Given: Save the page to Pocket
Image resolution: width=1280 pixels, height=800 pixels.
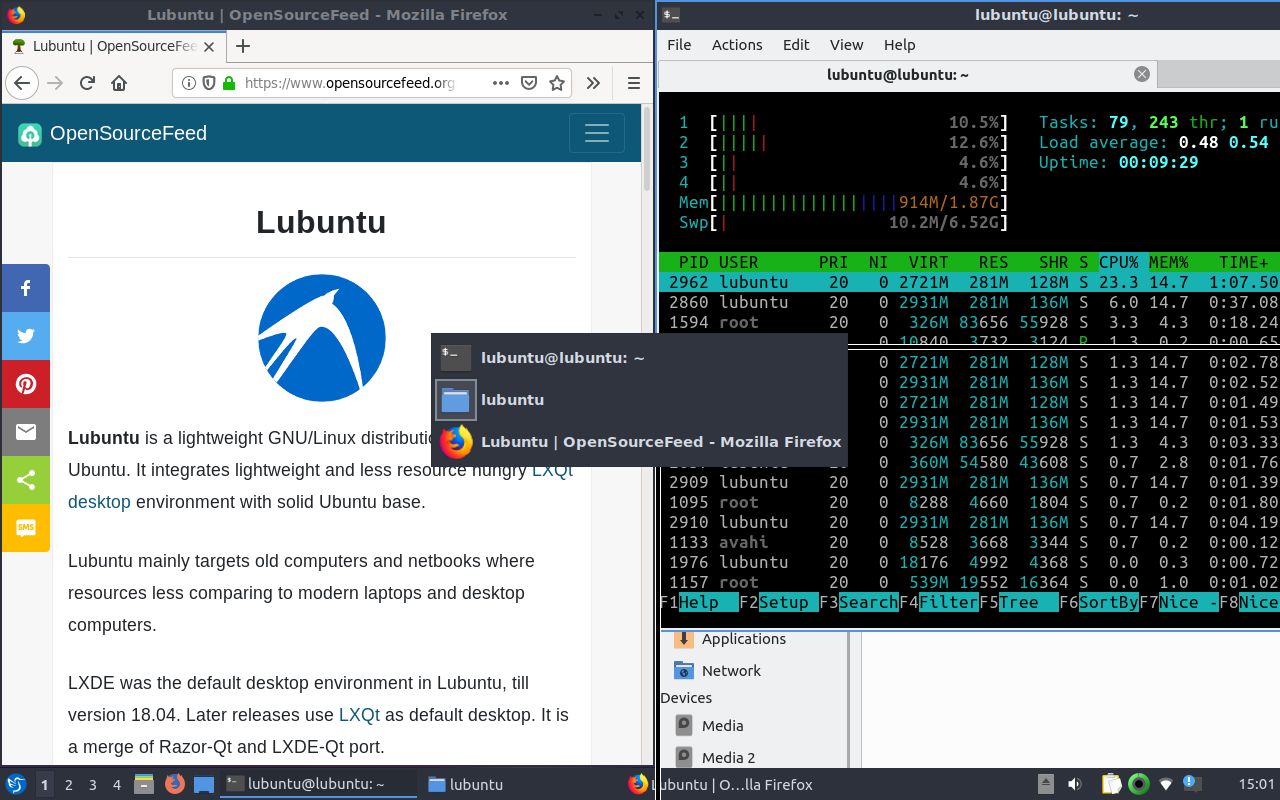Looking at the screenshot, I should 529,83.
